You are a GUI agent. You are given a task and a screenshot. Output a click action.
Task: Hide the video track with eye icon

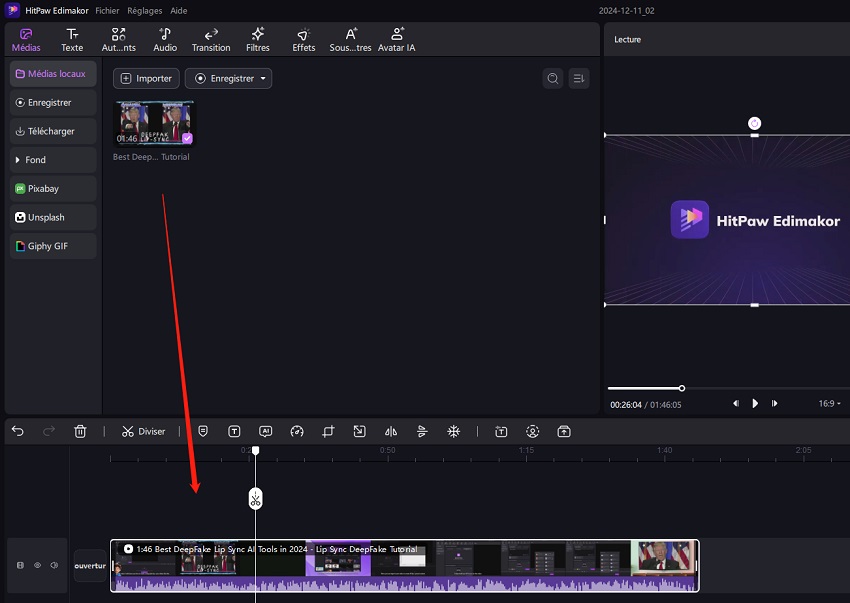(x=37, y=565)
